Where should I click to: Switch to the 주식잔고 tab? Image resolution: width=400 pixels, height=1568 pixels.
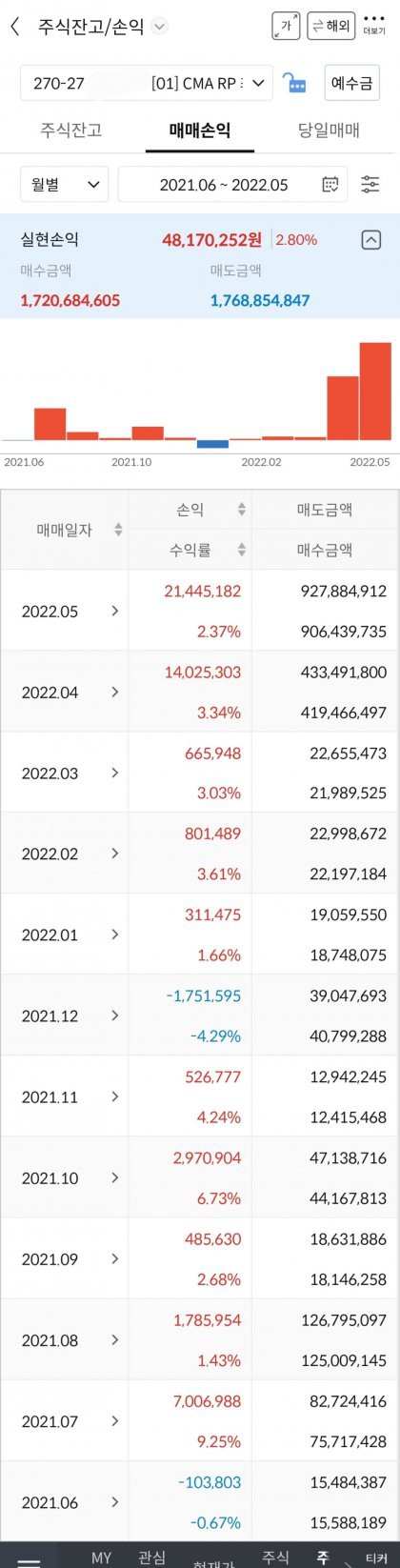coord(71,130)
